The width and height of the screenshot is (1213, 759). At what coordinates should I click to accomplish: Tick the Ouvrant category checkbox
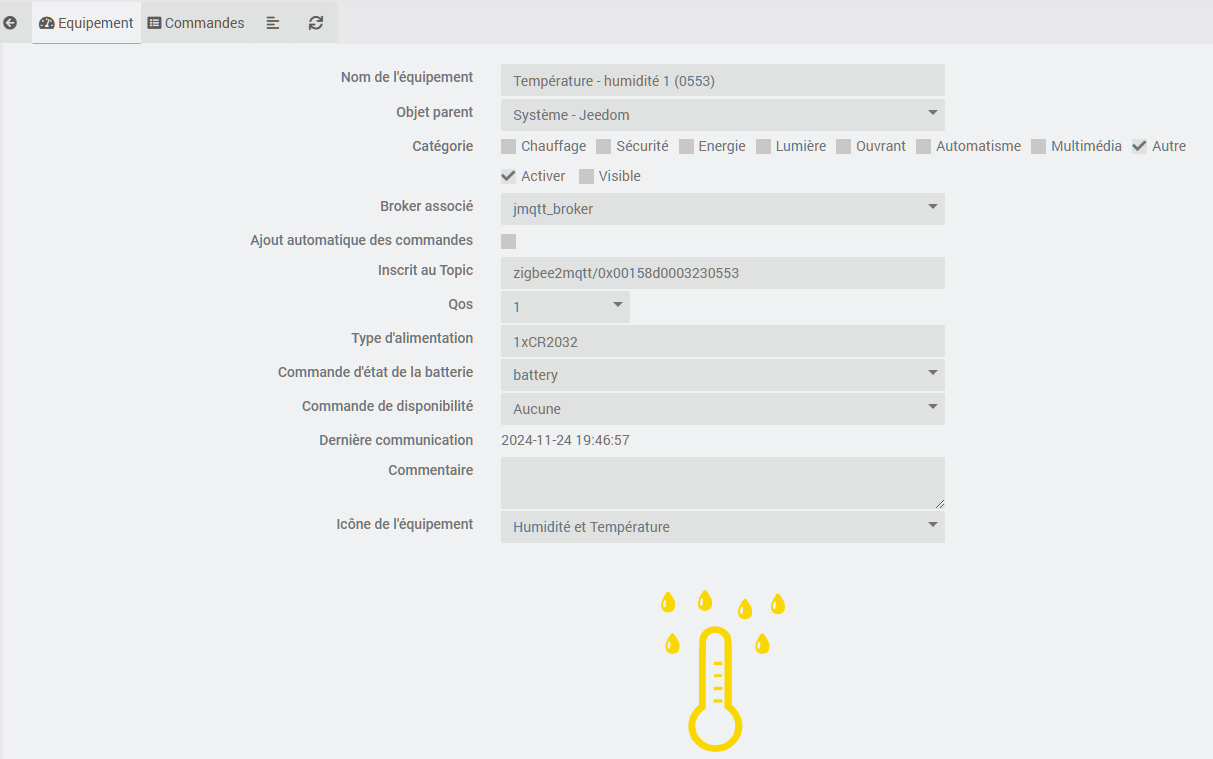tap(843, 146)
